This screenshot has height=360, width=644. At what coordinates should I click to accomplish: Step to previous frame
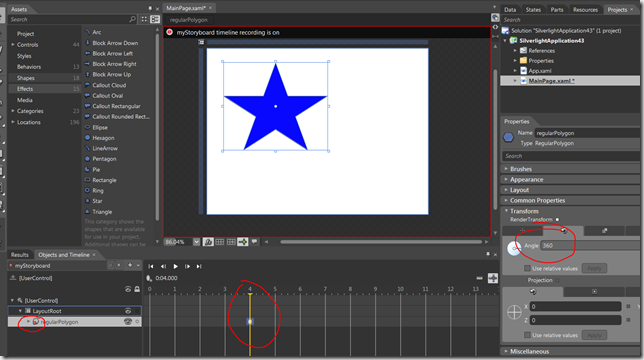tap(163, 266)
